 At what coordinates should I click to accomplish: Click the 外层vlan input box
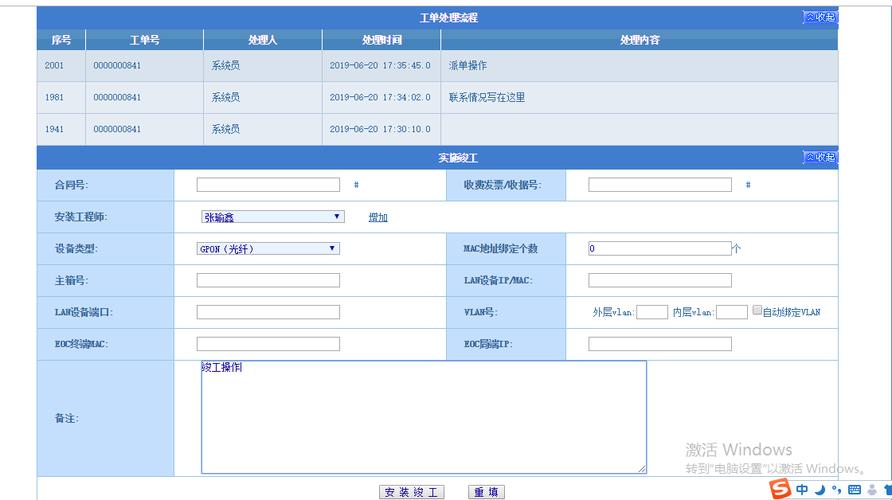652,312
